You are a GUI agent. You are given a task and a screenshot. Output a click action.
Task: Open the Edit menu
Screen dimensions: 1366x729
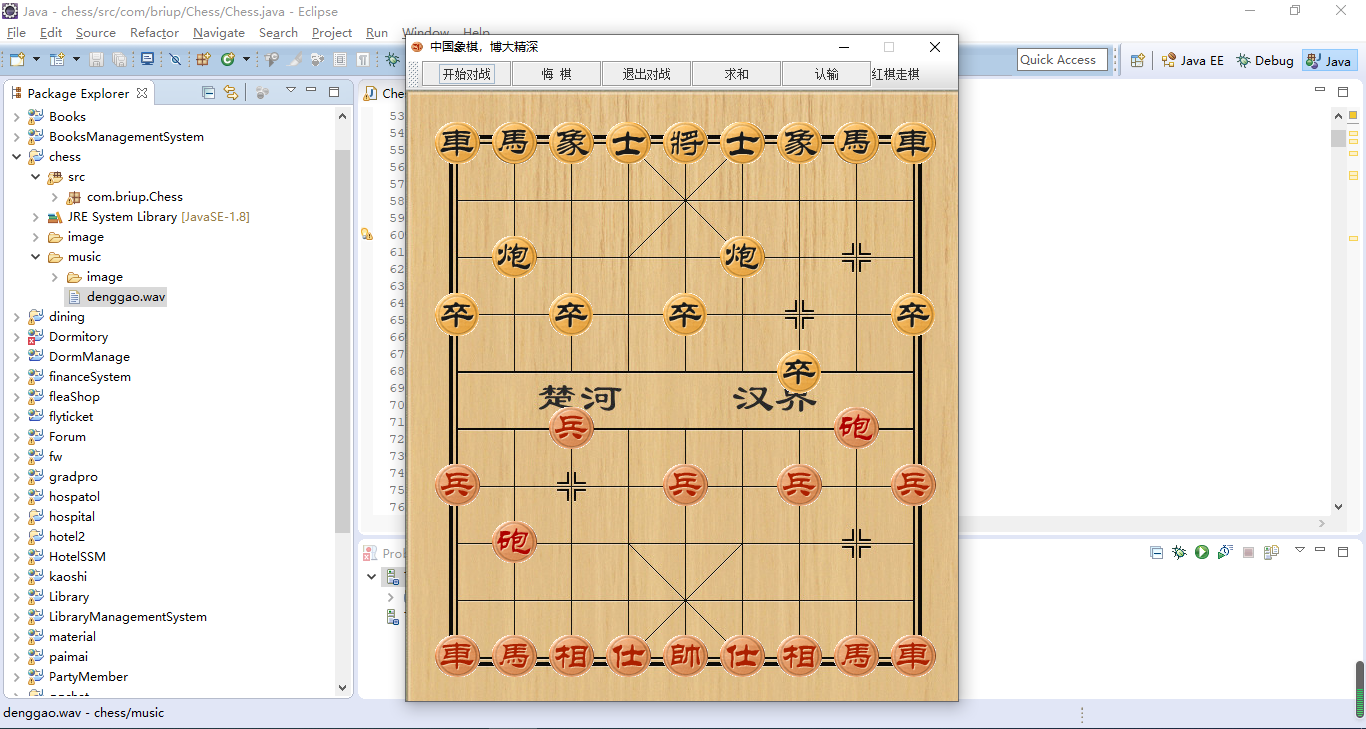(x=51, y=33)
